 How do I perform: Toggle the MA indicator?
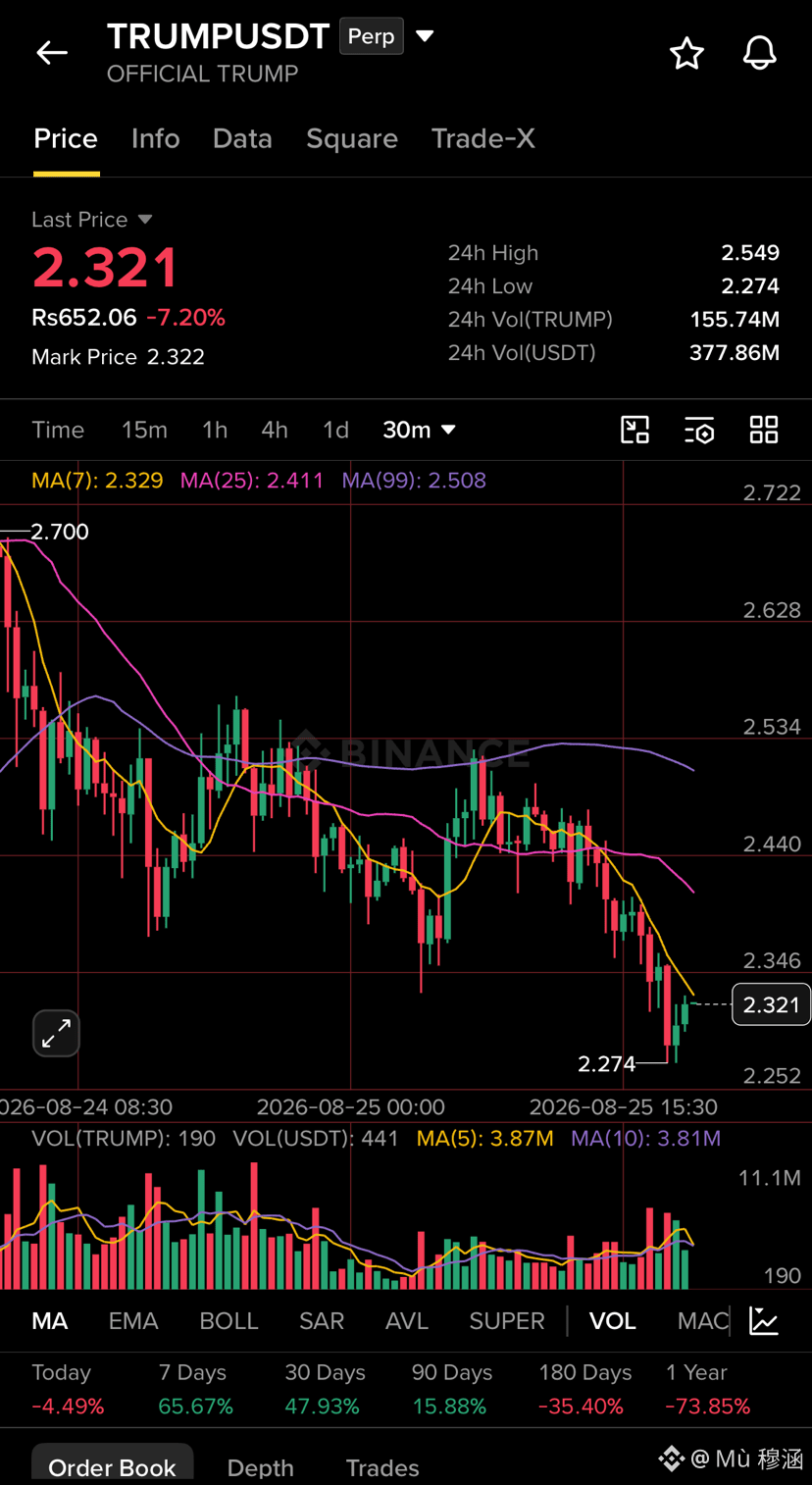pos(50,1321)
